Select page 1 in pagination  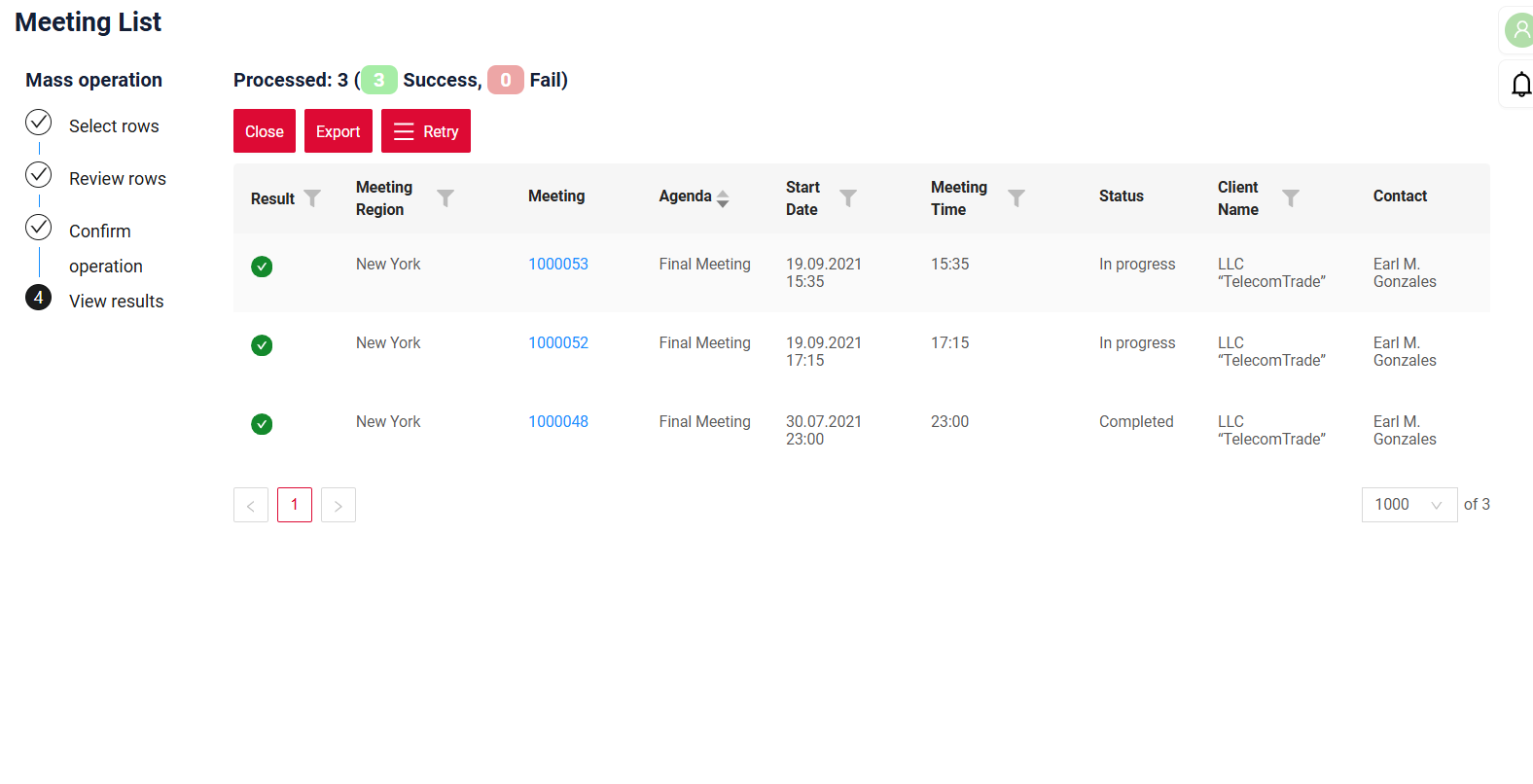[295, 505]
